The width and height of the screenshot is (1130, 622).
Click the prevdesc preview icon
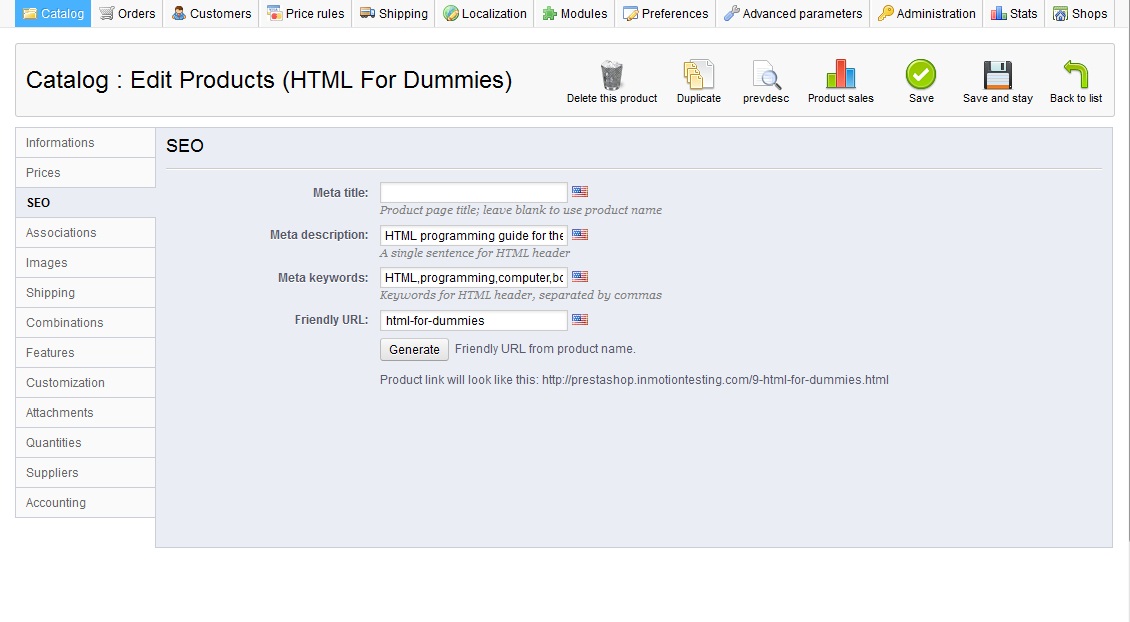click(x=766, y=75)
